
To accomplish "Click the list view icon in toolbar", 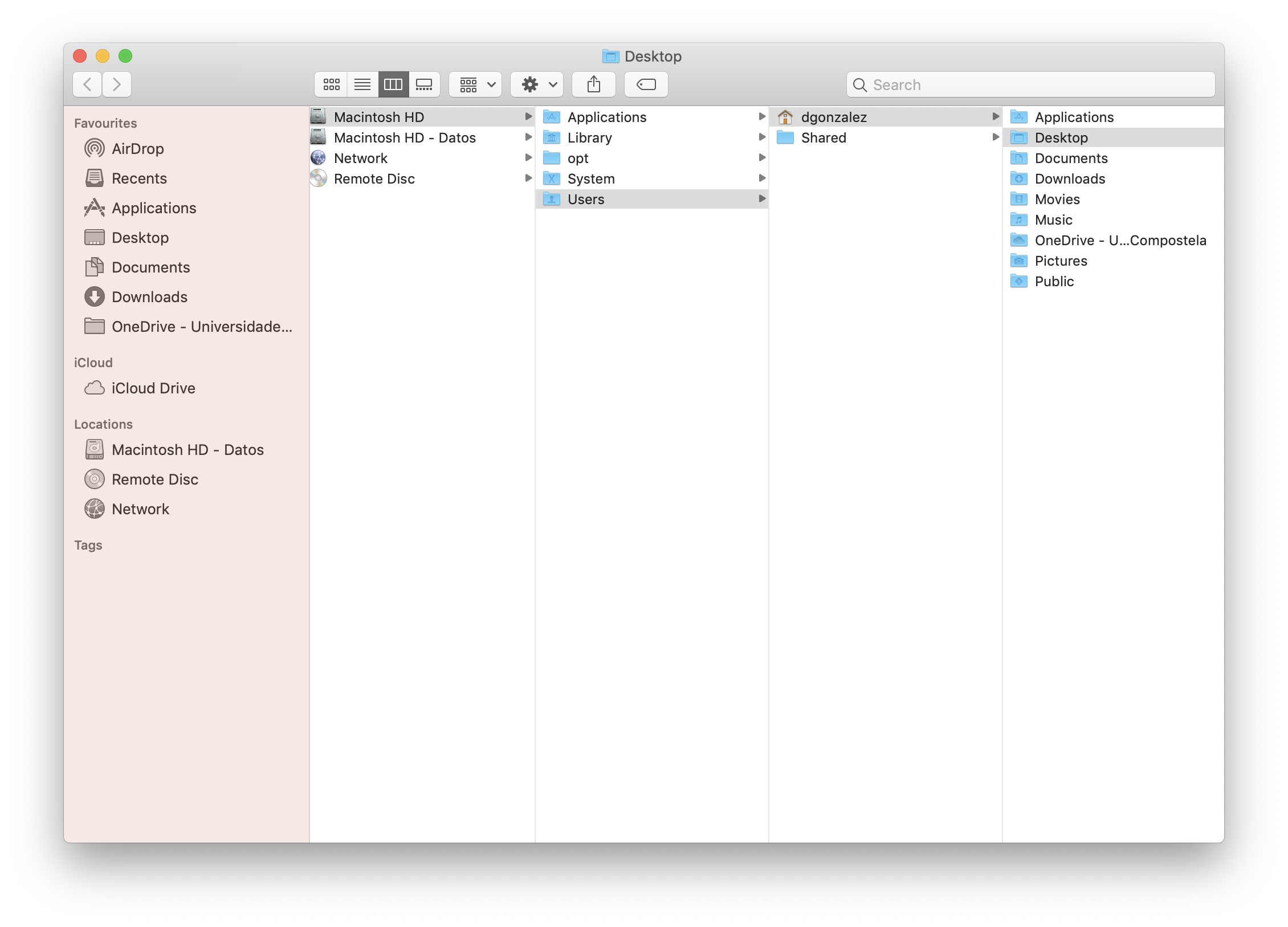I will pos(362,84).
